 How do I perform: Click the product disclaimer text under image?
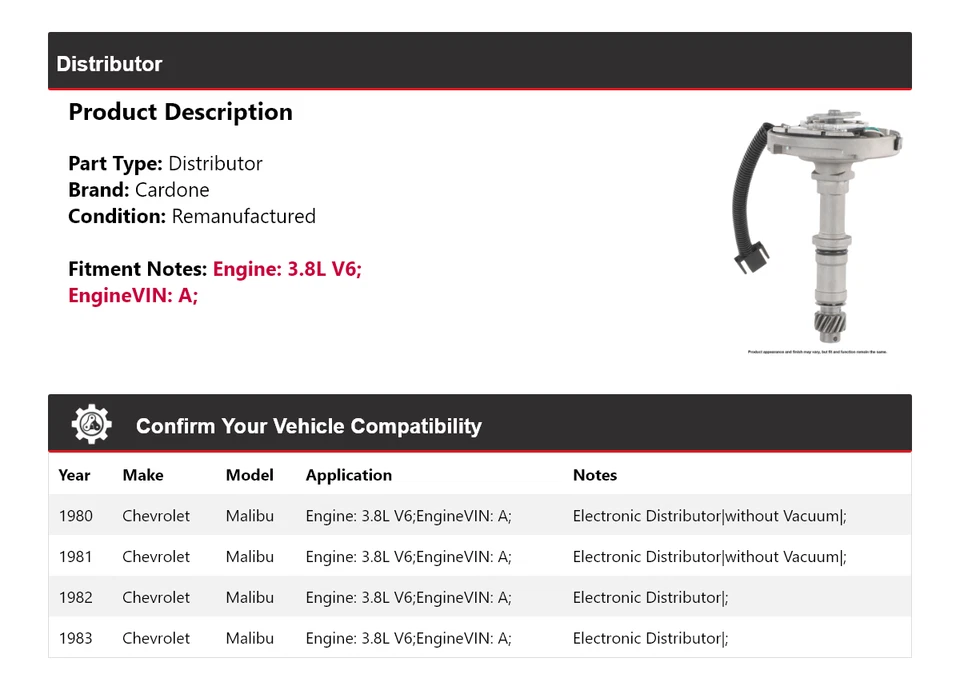coord(816,352)
